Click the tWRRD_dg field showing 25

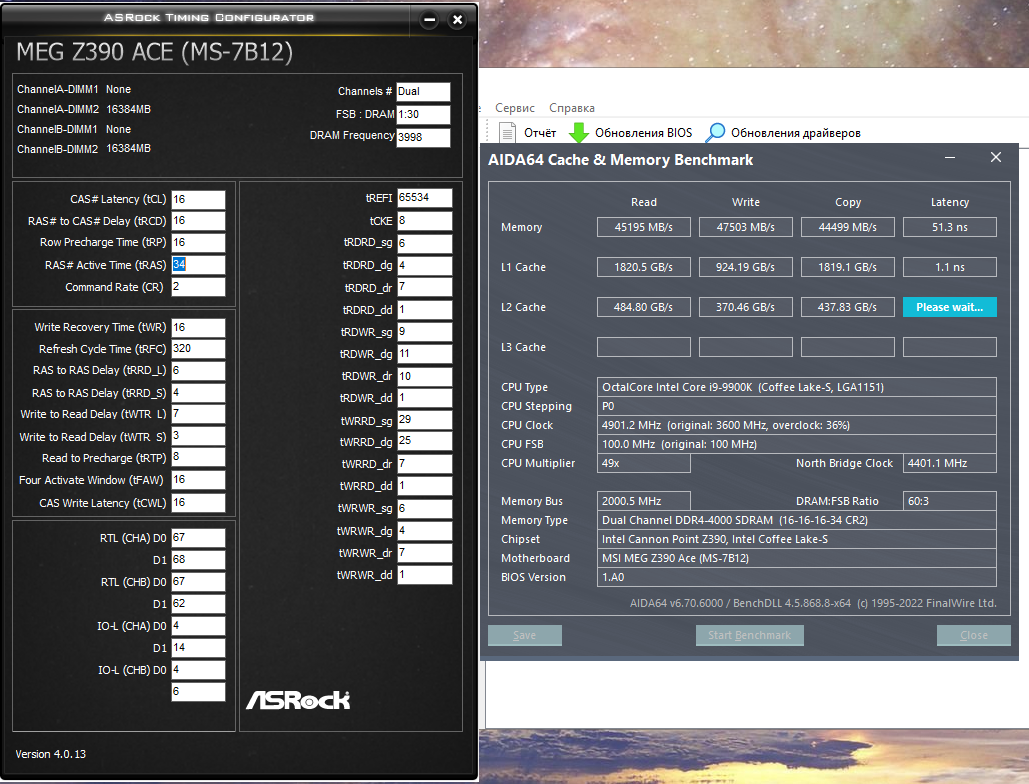click(424, 442)
